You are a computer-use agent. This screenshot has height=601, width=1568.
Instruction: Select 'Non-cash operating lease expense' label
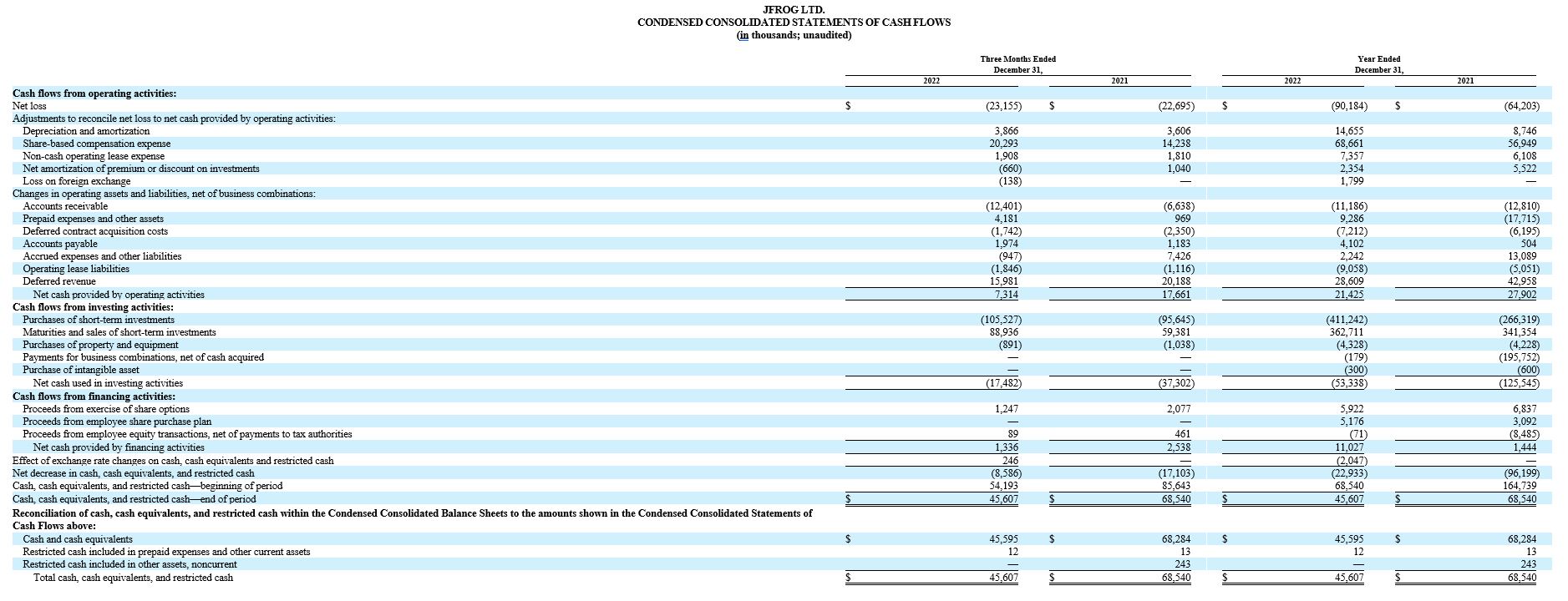click(94, 156)
